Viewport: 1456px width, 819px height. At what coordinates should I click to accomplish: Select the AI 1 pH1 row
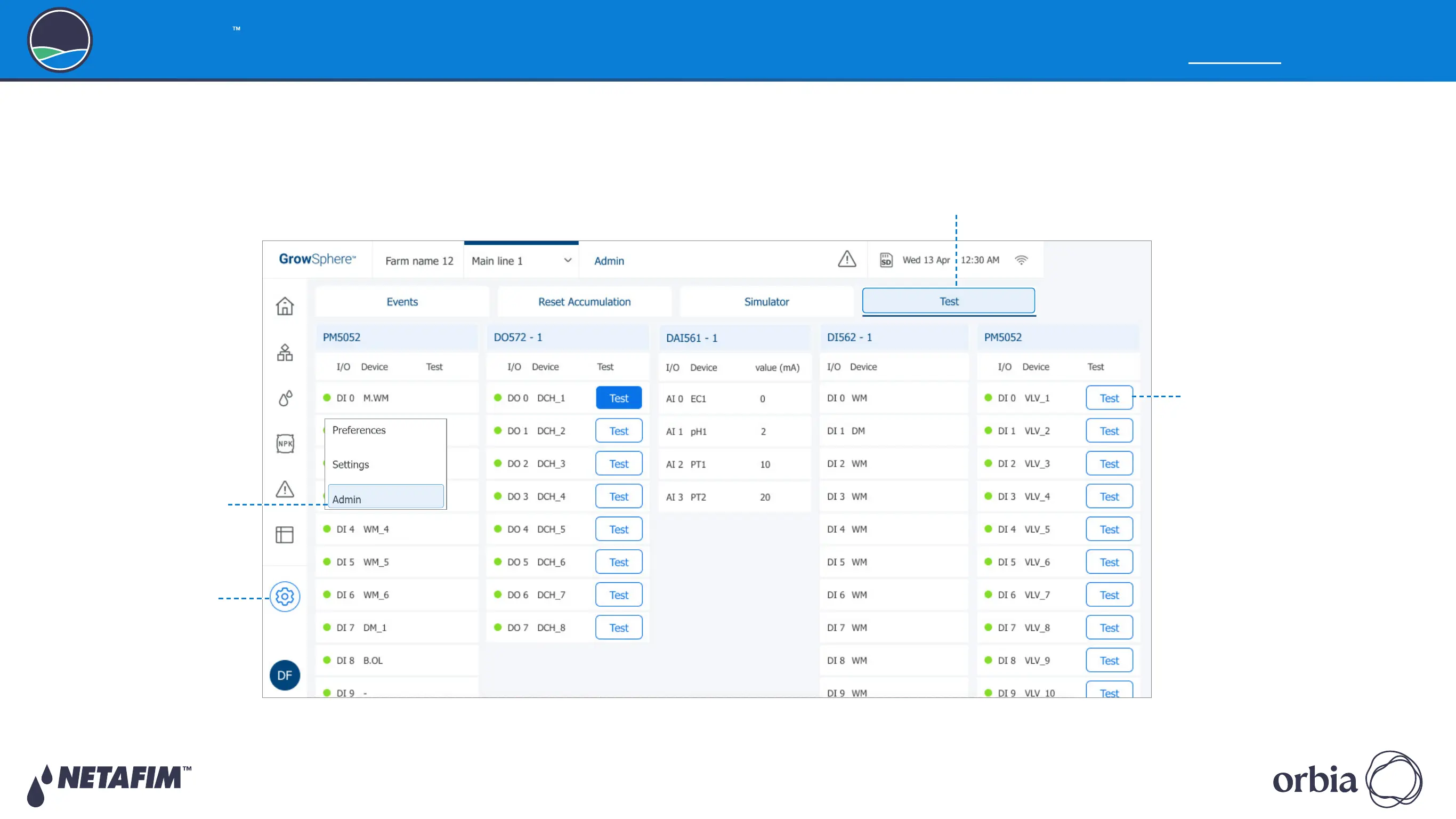734,431
